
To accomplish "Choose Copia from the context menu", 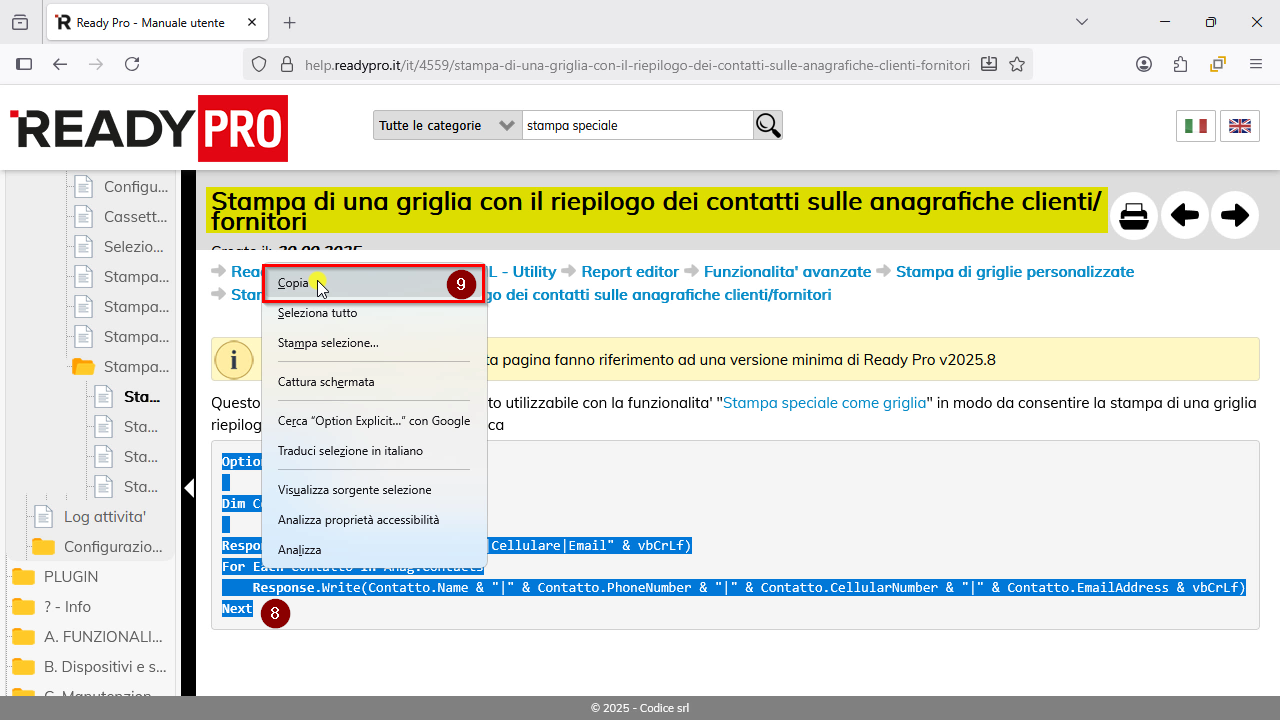I will 294,283.
